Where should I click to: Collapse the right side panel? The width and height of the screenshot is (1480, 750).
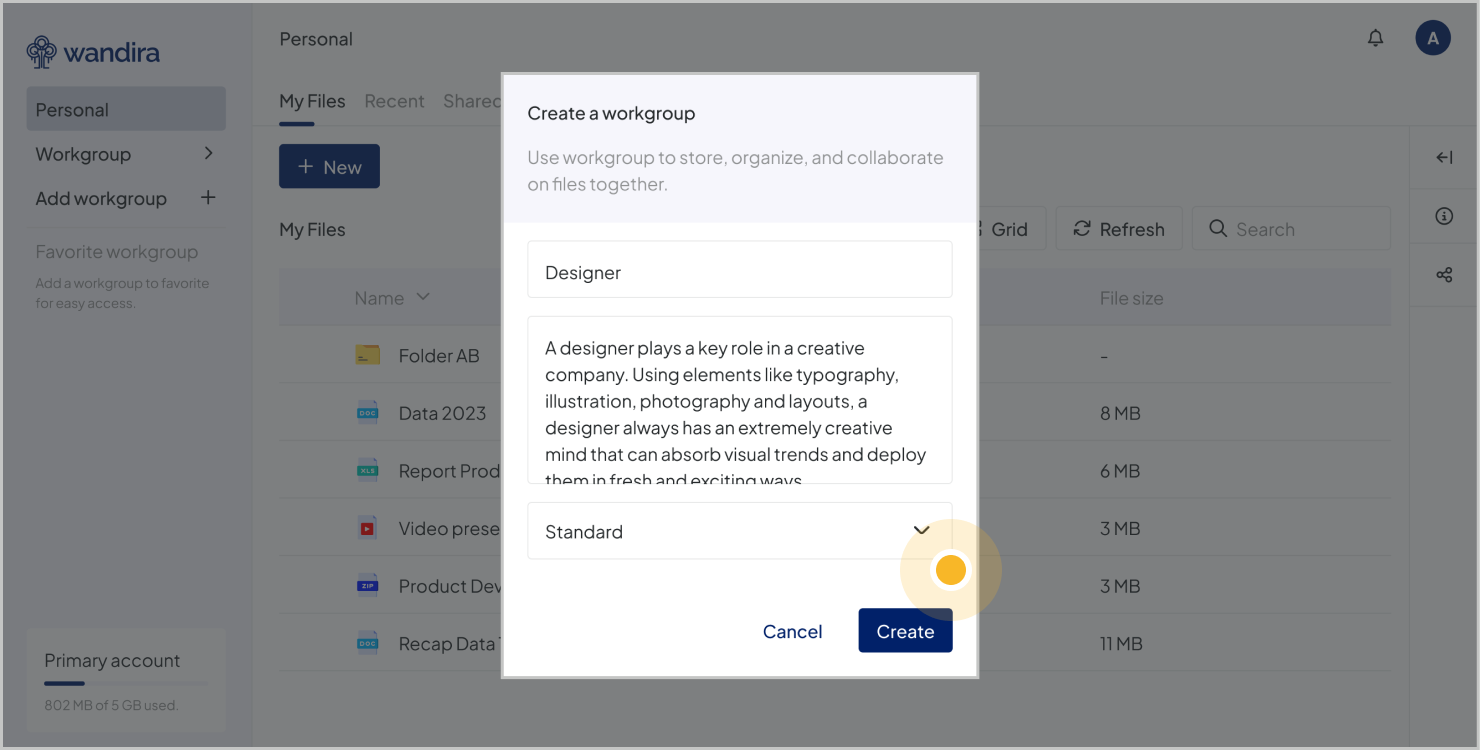click(x=1444, y=157)
